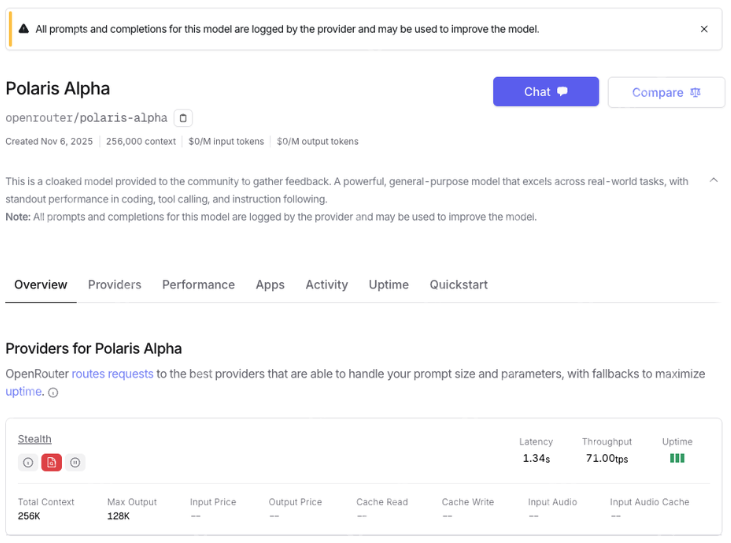The width and height of the screenshot is (731, 543).
Task: Copy the openrouter/polaris-alpha model ID
Action: click(x=183, y=118)
